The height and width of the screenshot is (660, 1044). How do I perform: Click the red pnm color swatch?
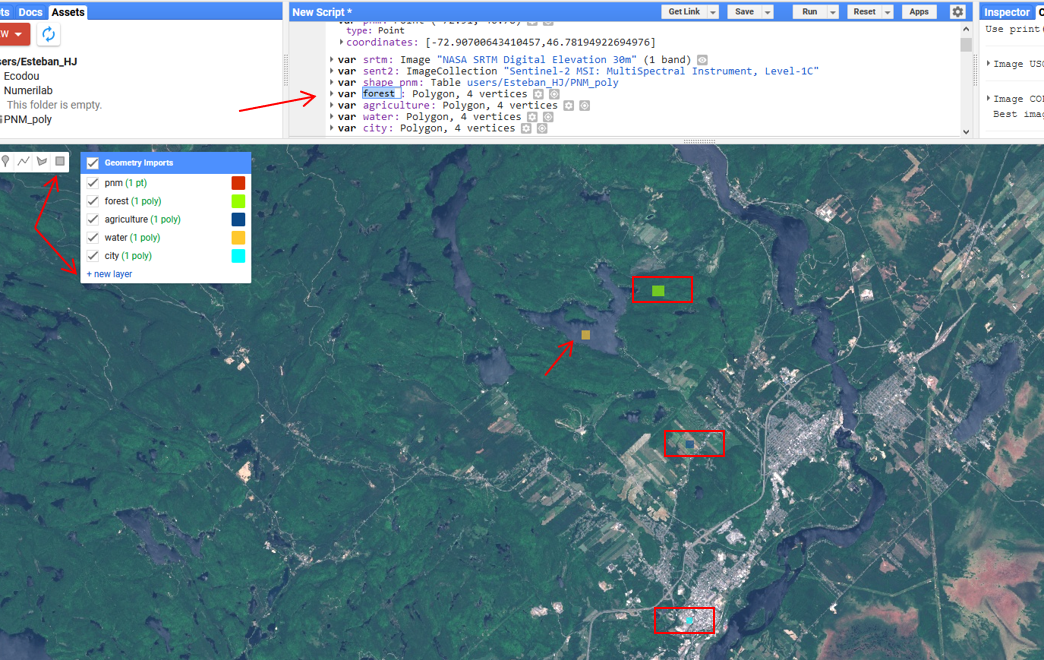pyautogui.click(x=238, y=182)
